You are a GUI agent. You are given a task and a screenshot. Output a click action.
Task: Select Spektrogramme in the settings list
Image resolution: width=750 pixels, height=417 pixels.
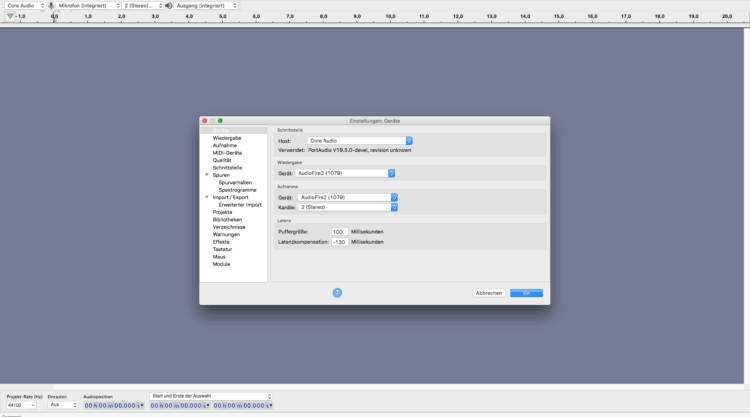coord(237,190)
